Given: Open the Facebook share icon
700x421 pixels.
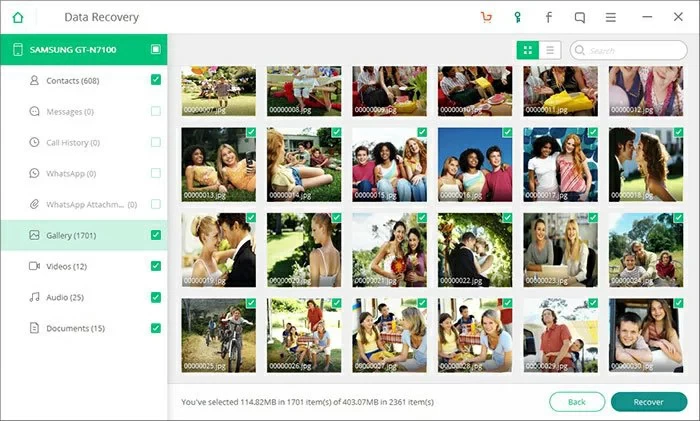Looking at the screenshot, I should click(548, 17).
